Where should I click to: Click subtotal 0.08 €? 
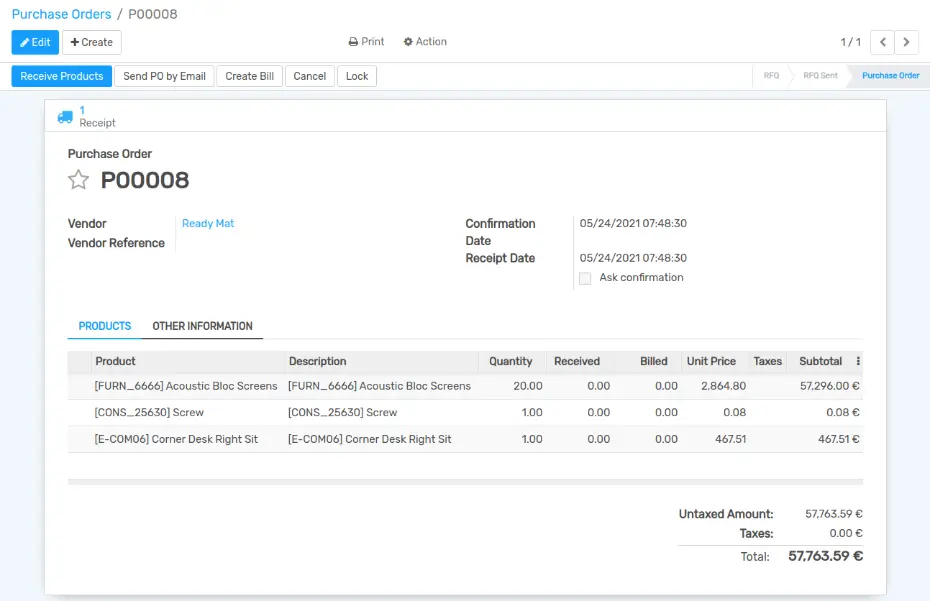click(843, 412)
